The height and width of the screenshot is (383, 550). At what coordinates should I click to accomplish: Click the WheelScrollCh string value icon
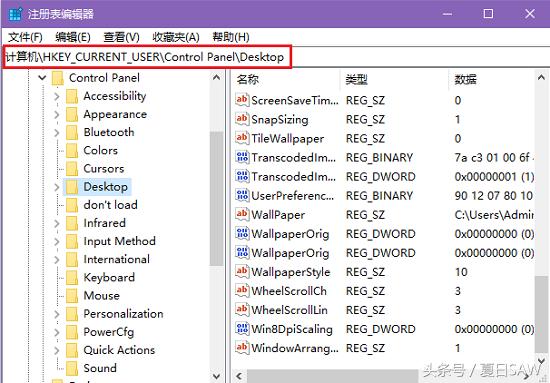click(x=242, y=290)
